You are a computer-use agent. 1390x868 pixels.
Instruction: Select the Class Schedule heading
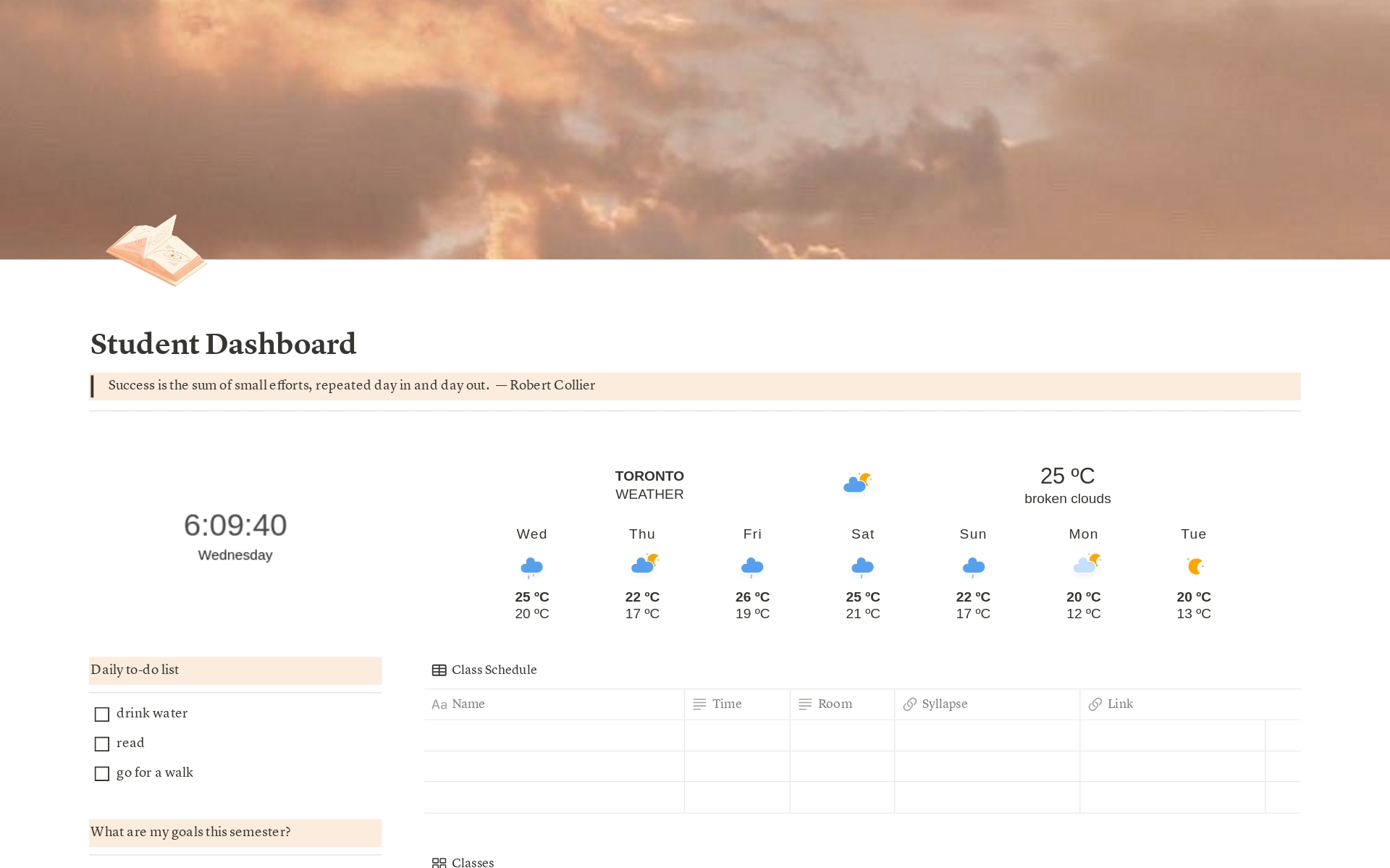coord(494,670)
